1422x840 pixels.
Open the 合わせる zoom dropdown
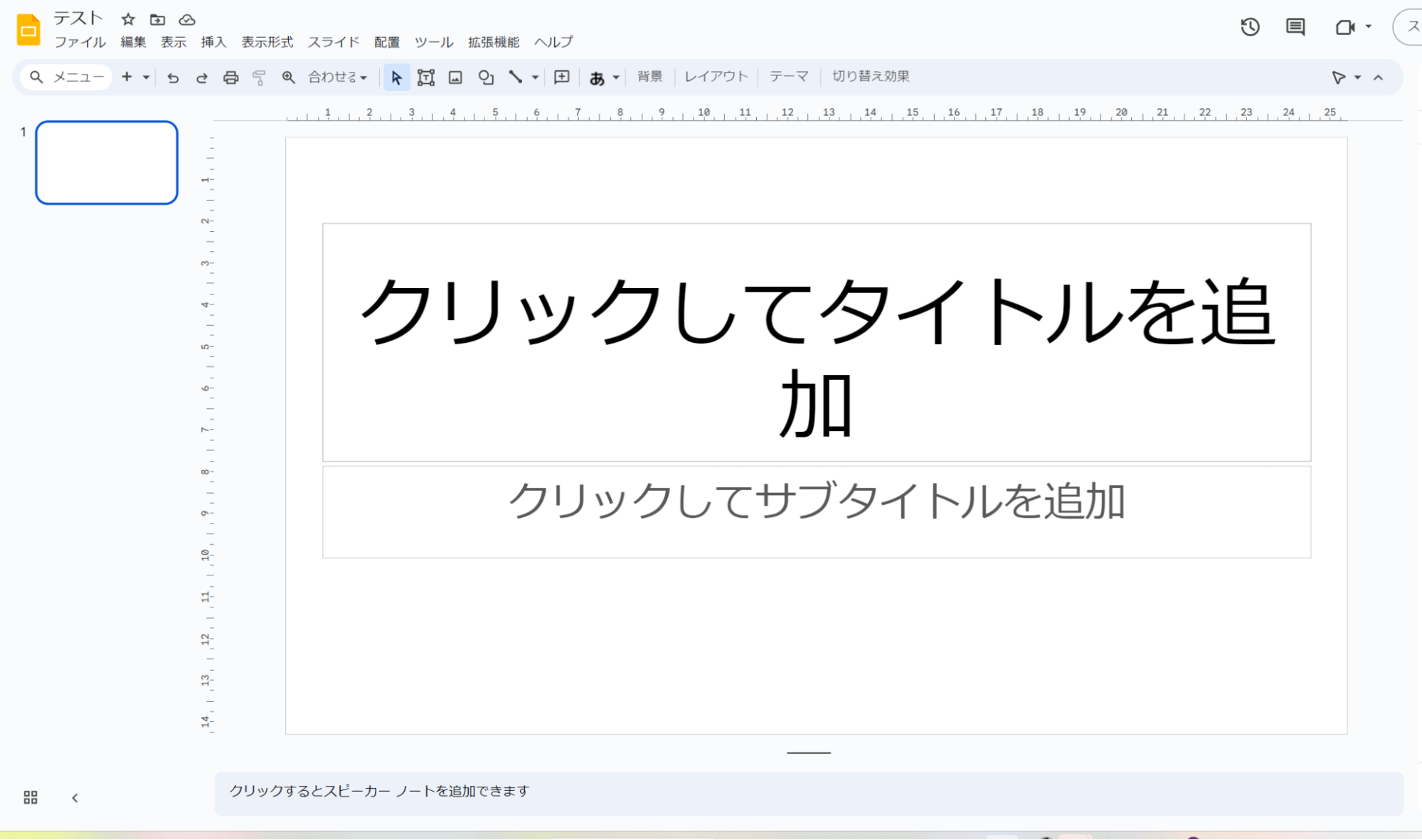338,77
